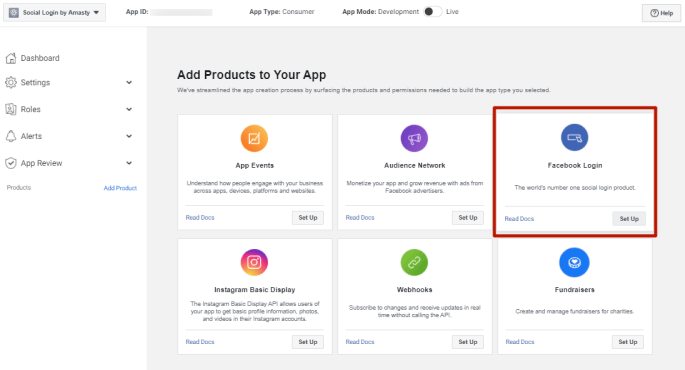The height and width of the screenshot is (370, 685).
Task: Open Read Docs for App Events
Action: 200,218
